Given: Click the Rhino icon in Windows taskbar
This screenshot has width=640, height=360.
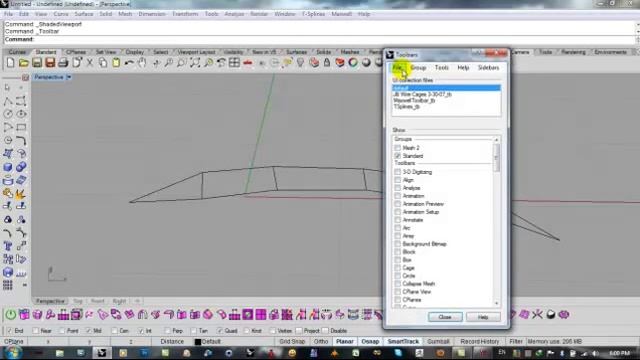Looking at the screenshot, I should pos(102,353).
